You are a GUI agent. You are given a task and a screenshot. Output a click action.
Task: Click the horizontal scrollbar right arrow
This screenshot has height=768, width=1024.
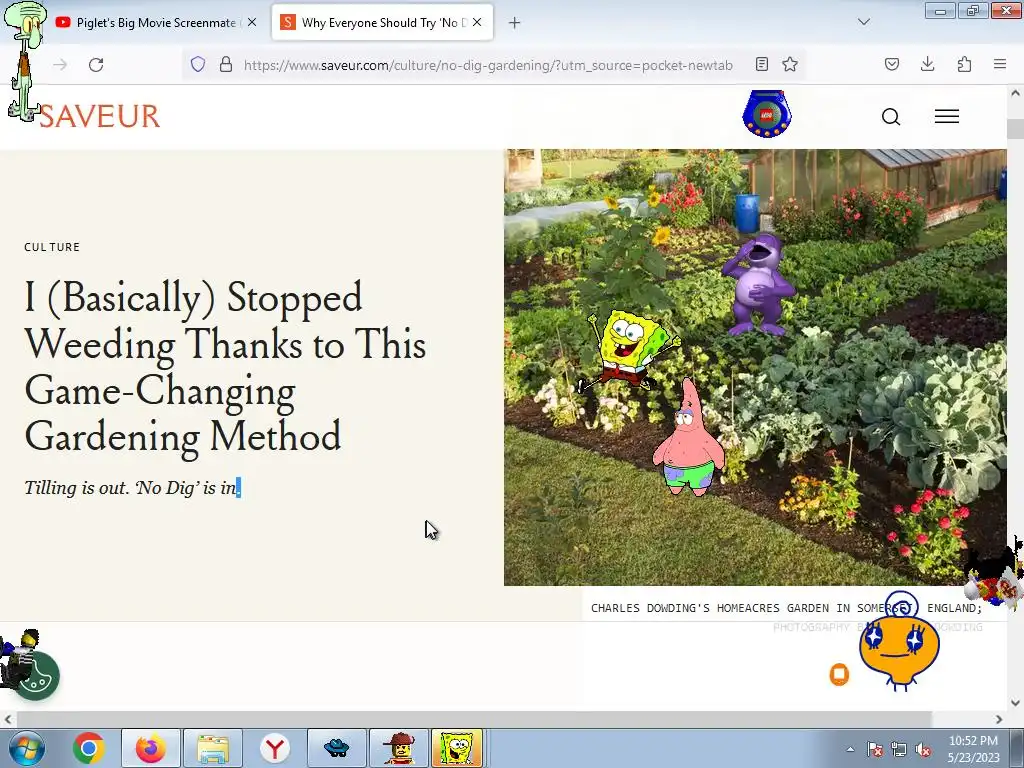pyautogui.click(x=999, y=719)
